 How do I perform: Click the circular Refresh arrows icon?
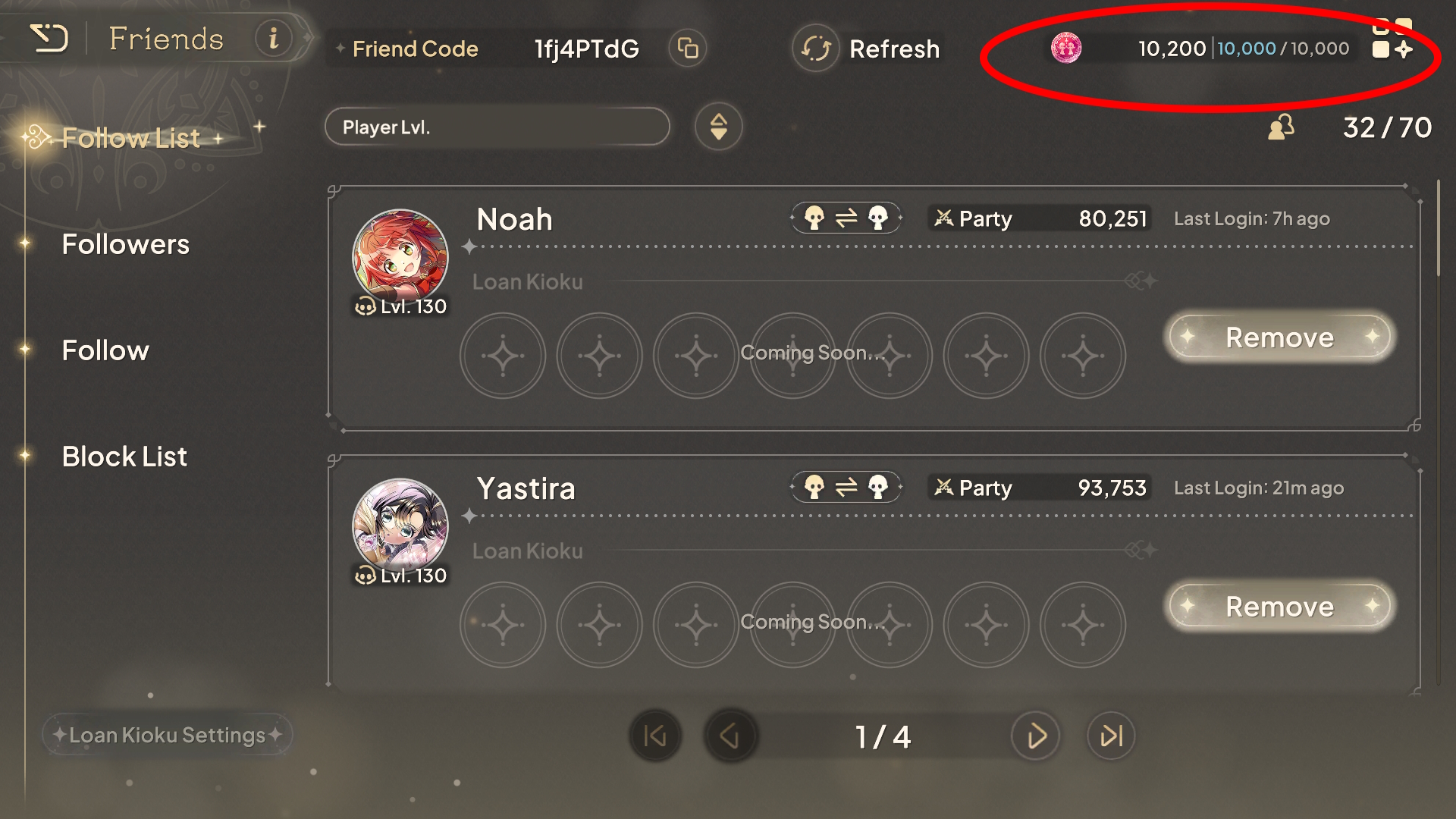(x=816, y=49)
